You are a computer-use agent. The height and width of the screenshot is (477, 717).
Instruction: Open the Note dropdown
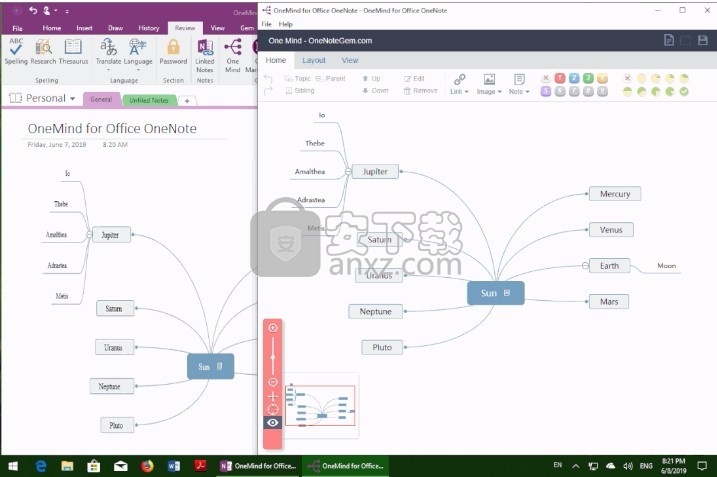pyautogui.click(x=519, y=85)
